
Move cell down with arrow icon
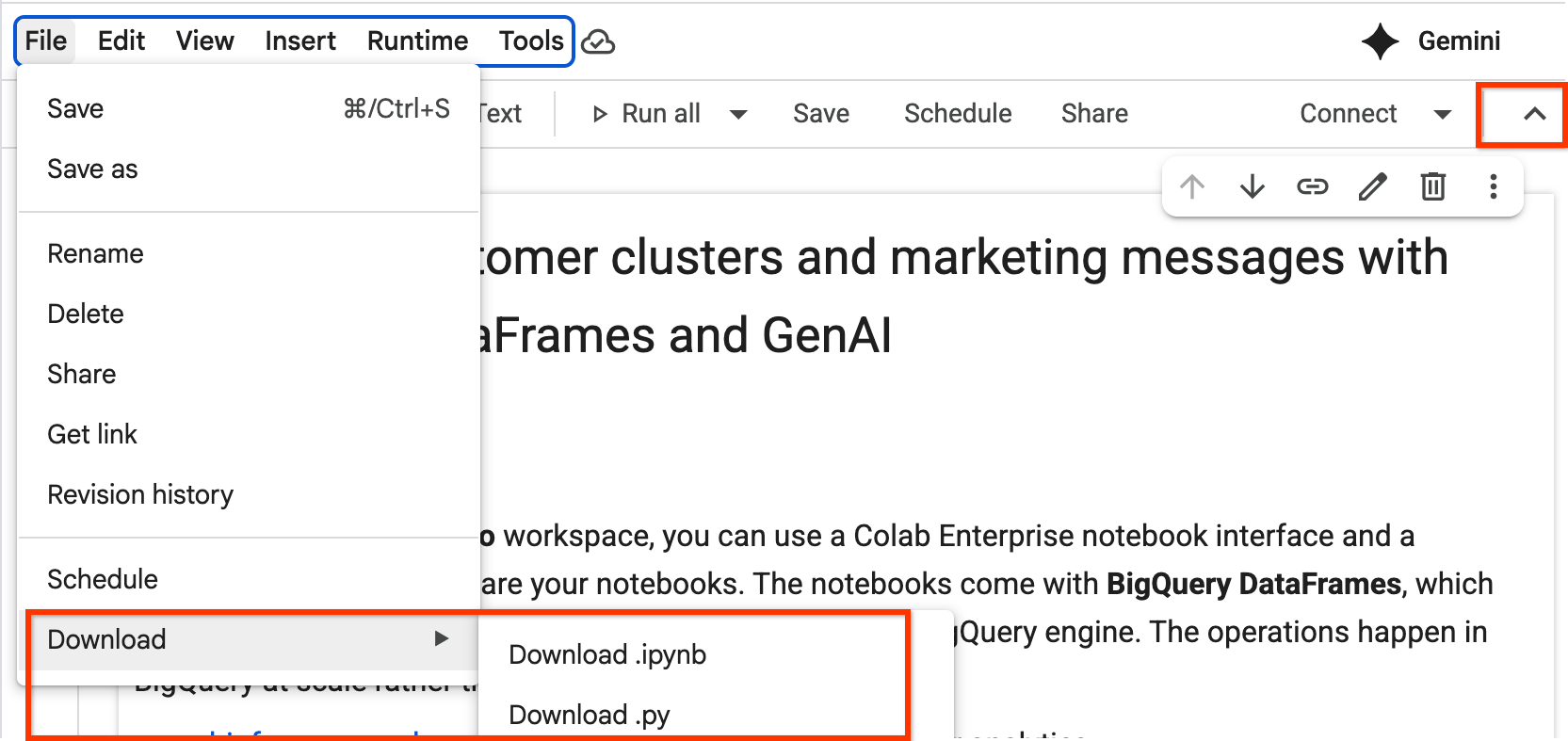(x=1252, y=186)
